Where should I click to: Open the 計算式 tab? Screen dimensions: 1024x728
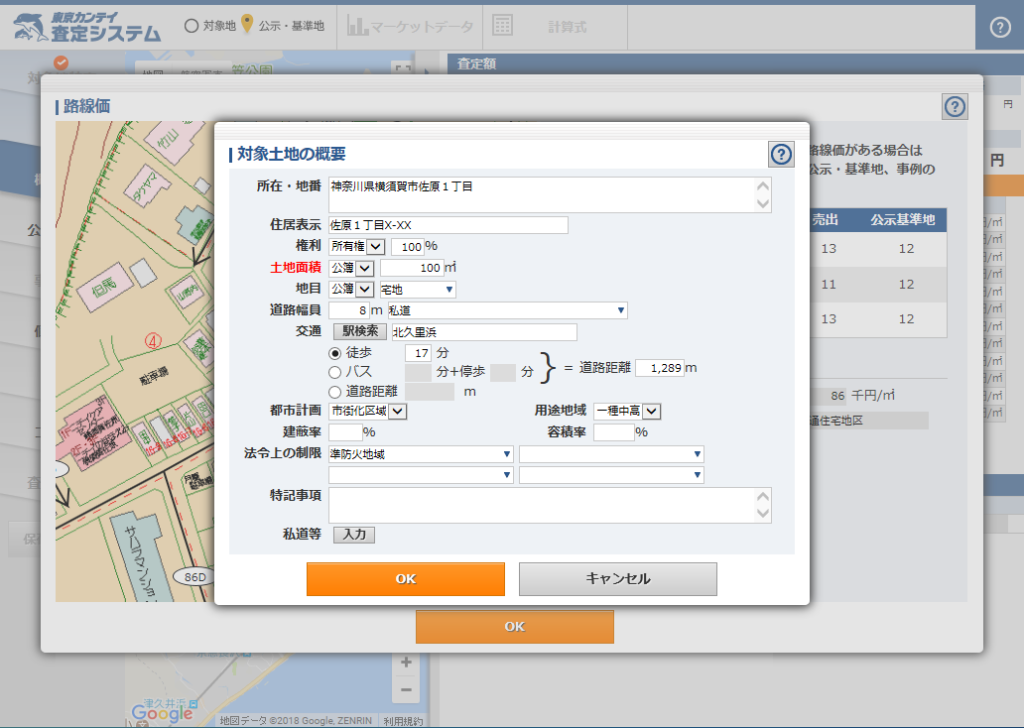point(555,27)
